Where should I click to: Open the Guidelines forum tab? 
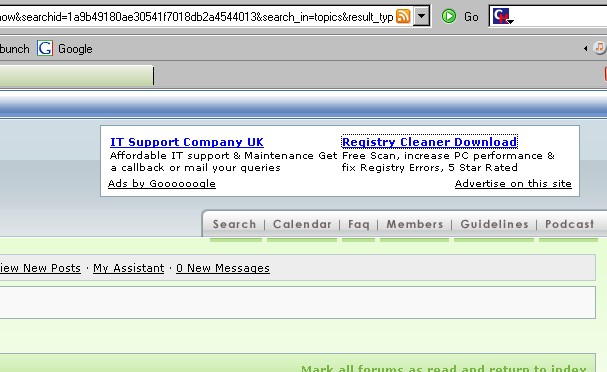tap(494, 224)
